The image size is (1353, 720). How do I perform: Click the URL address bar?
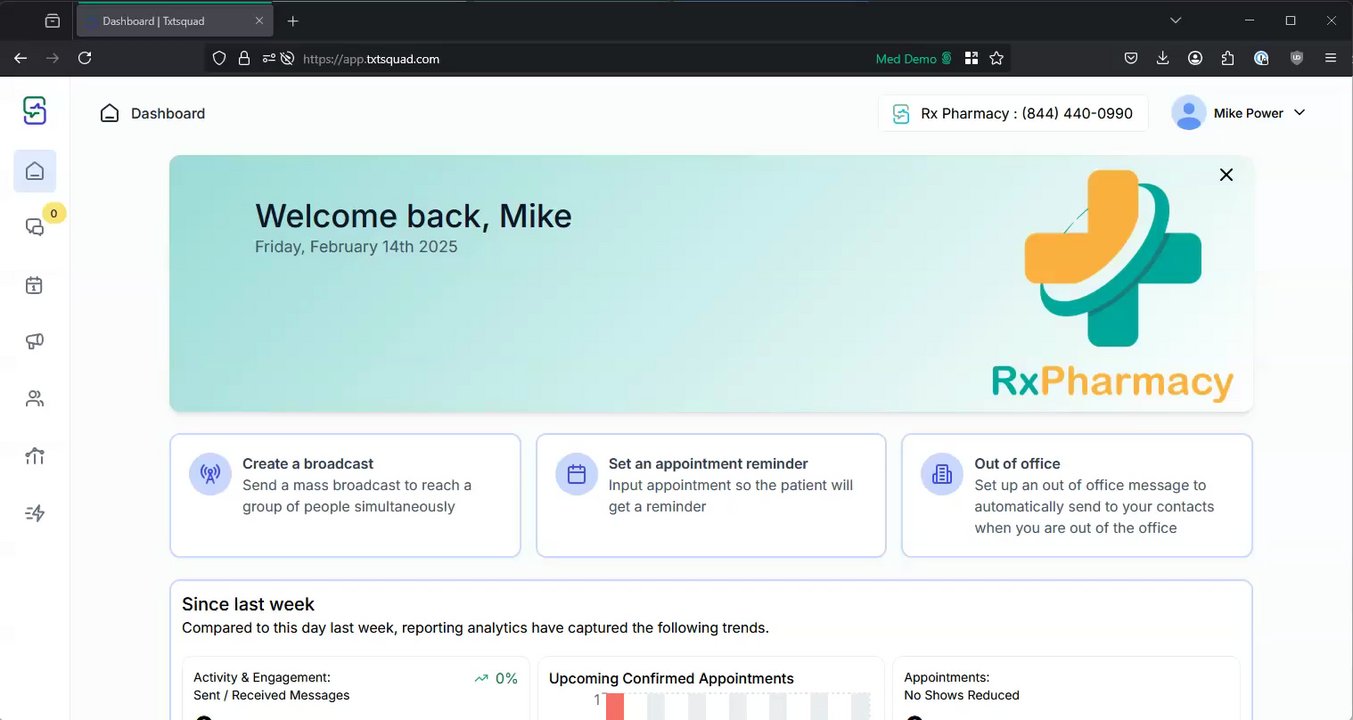point(580,59)
